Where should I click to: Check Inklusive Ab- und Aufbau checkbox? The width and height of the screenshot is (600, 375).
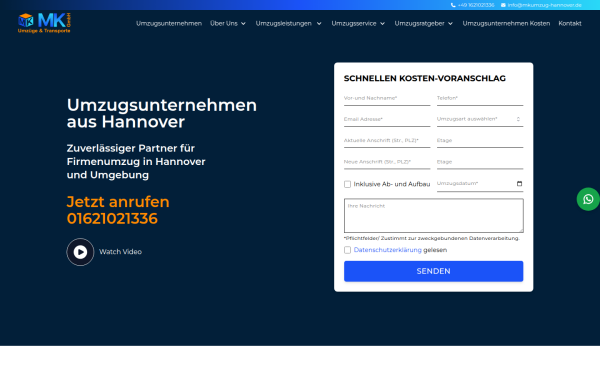[x=347, y=184]
